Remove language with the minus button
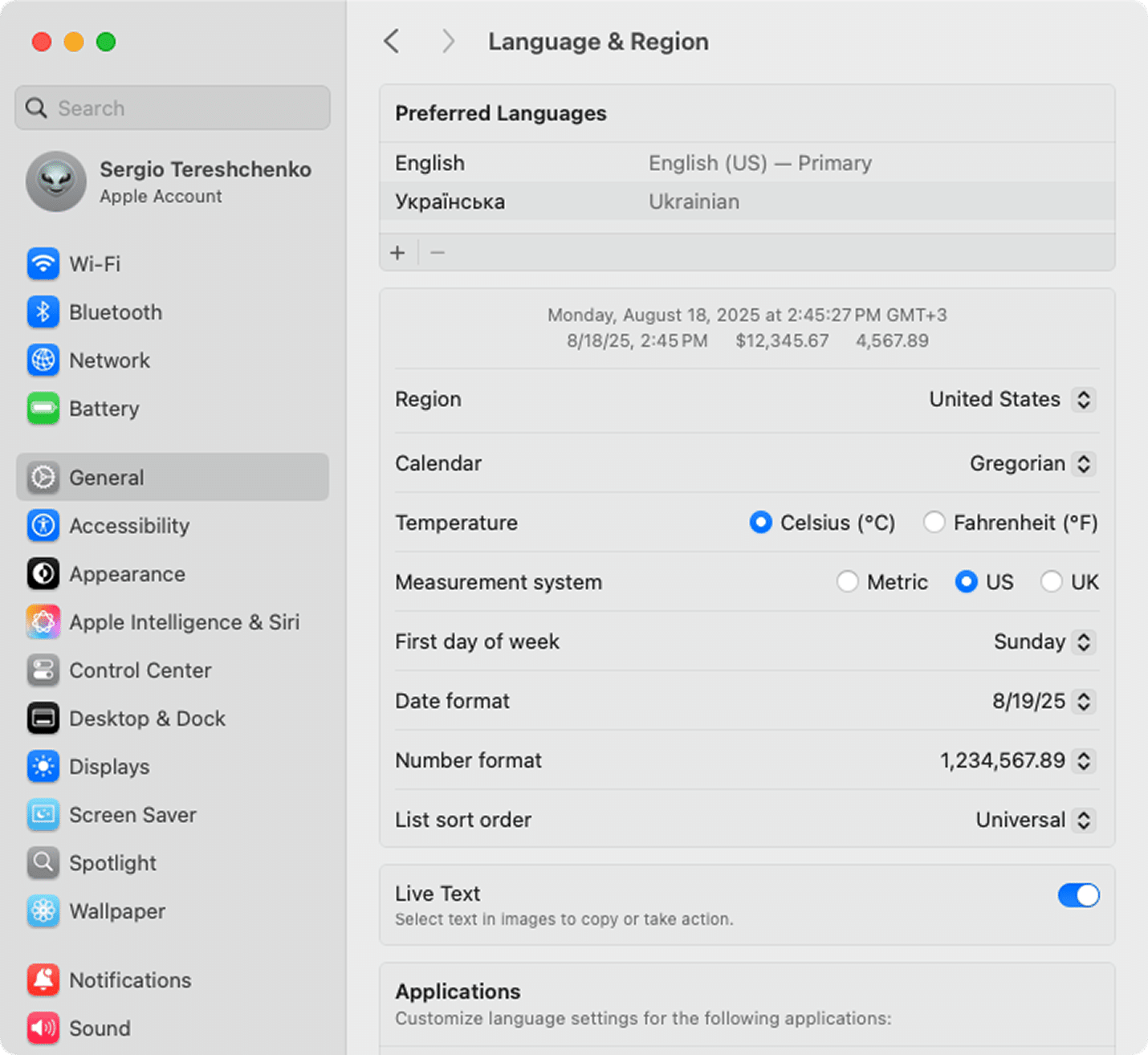The width and height of the screenshot is (1148, 1055). point(438,253)
